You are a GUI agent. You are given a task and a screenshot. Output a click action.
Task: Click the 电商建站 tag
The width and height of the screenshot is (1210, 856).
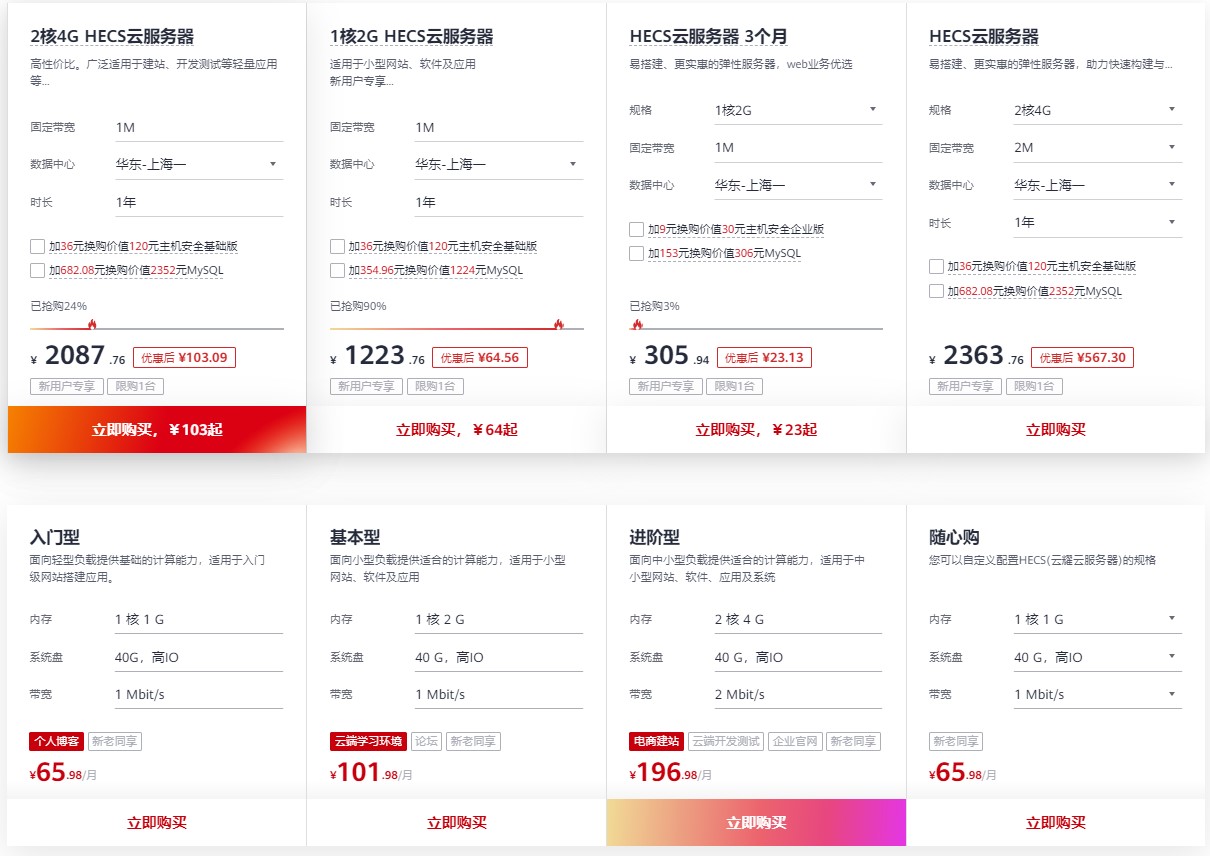coord(657,741)
